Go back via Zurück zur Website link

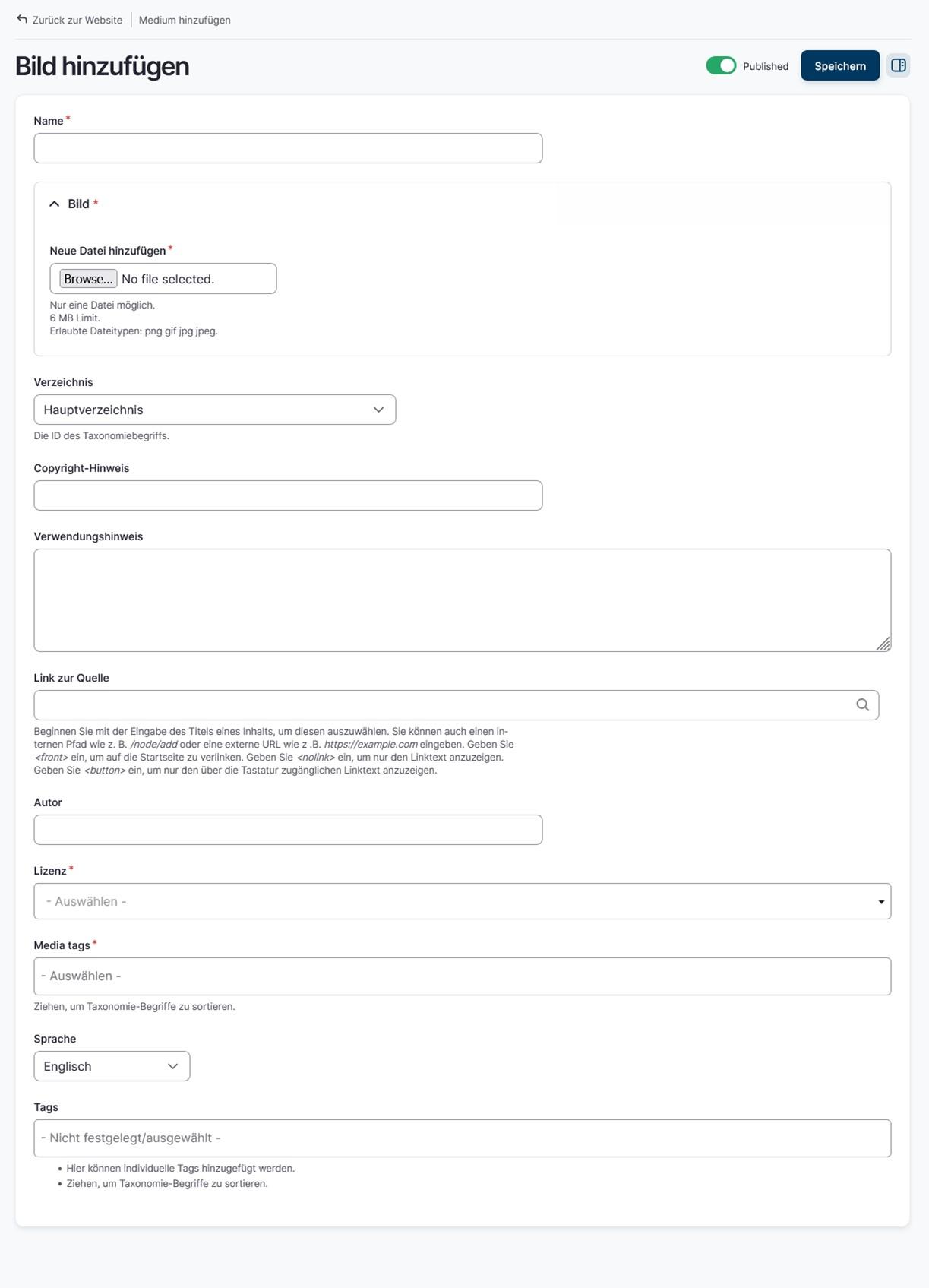pyautogui.click(x=77, y=21)
